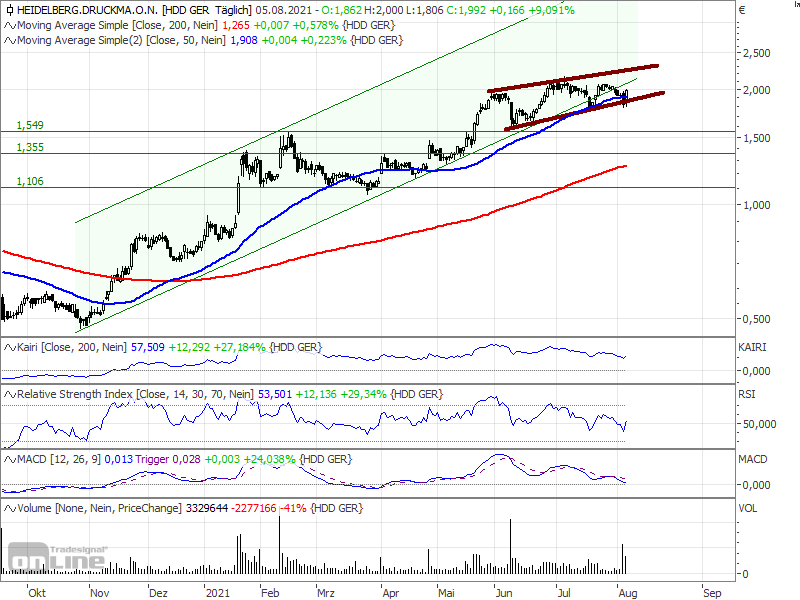Select the 1,355 horizontal level label

(x=29, y=147)
